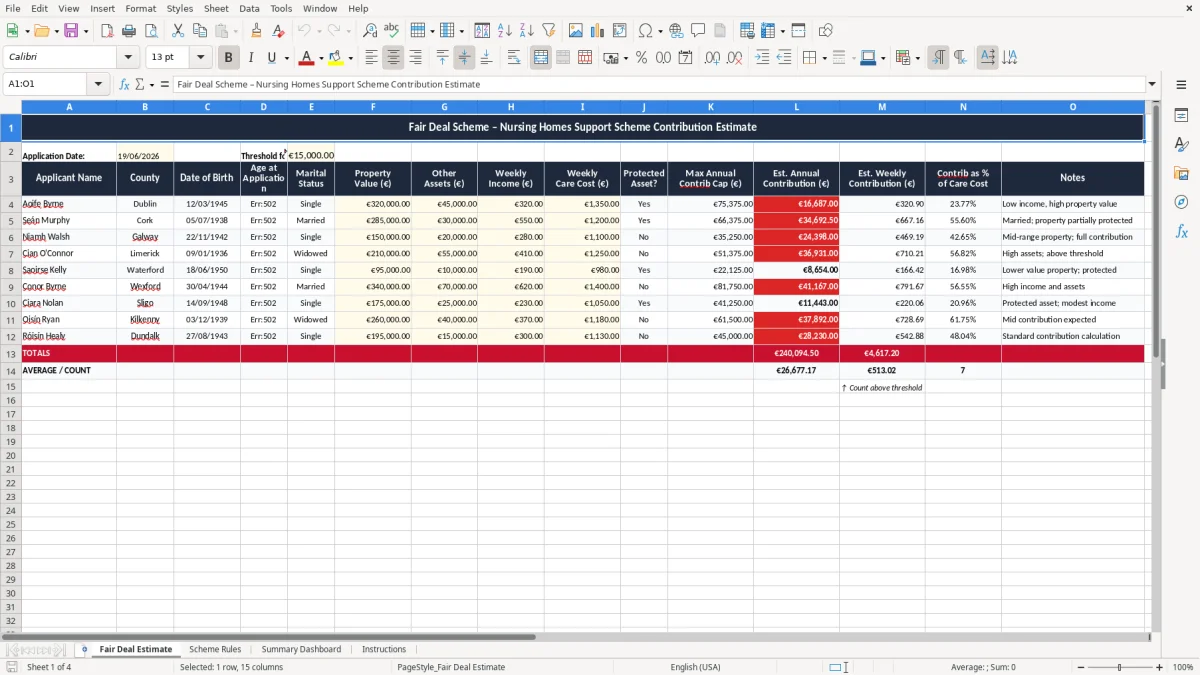
Task: Click the Open folder icon
Action: [42, 31]
